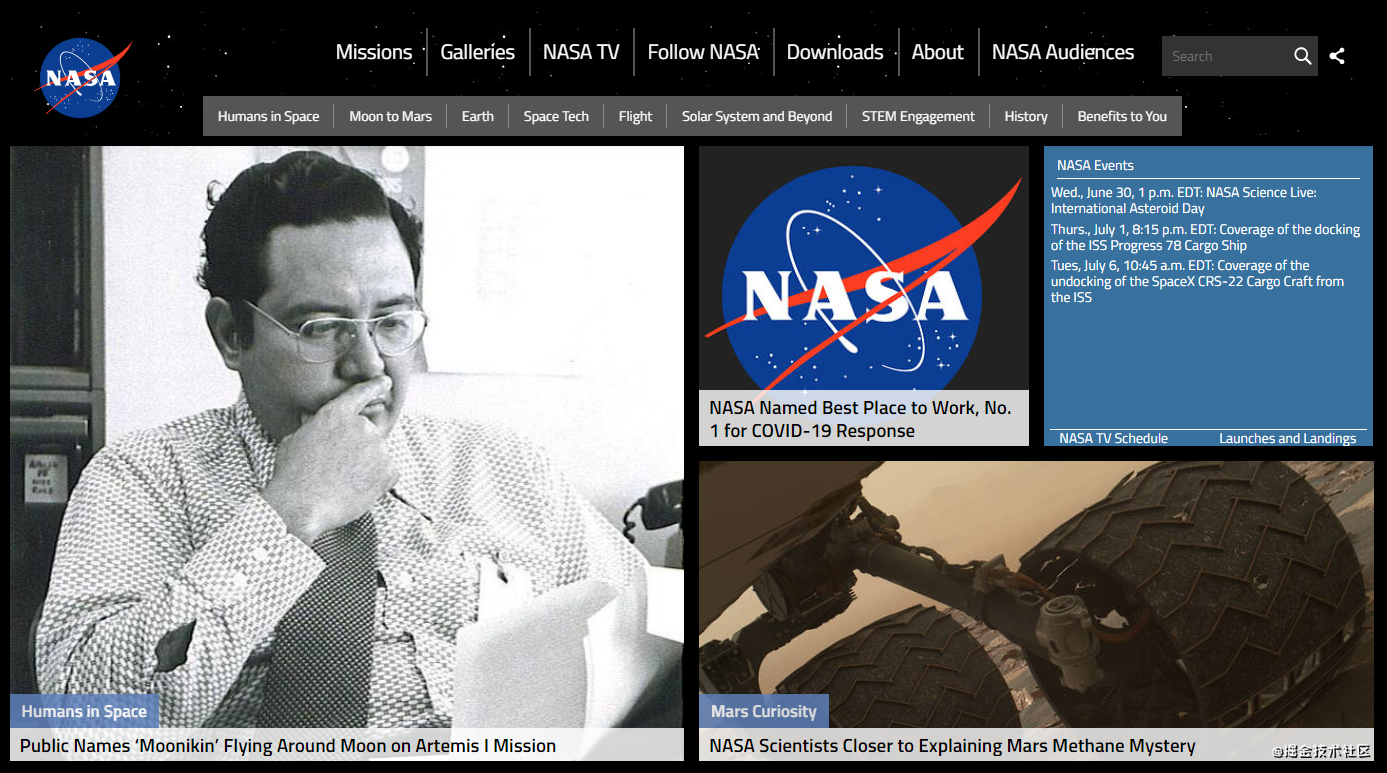Open the share icon menu
Screen dimensions: 1387x773
(1337, 56)
